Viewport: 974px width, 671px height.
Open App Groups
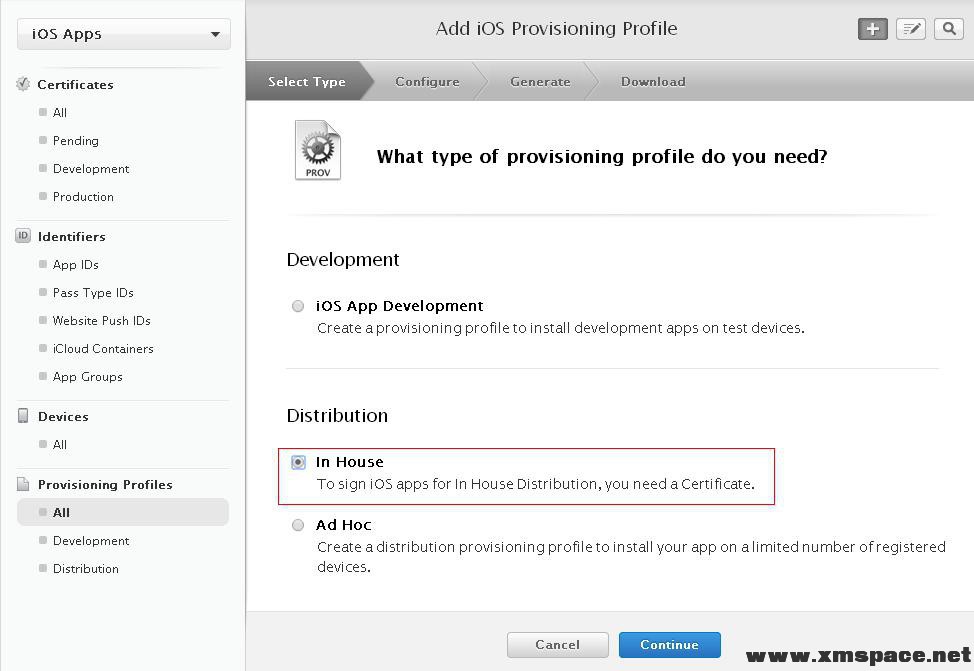(x=88, y=377)
